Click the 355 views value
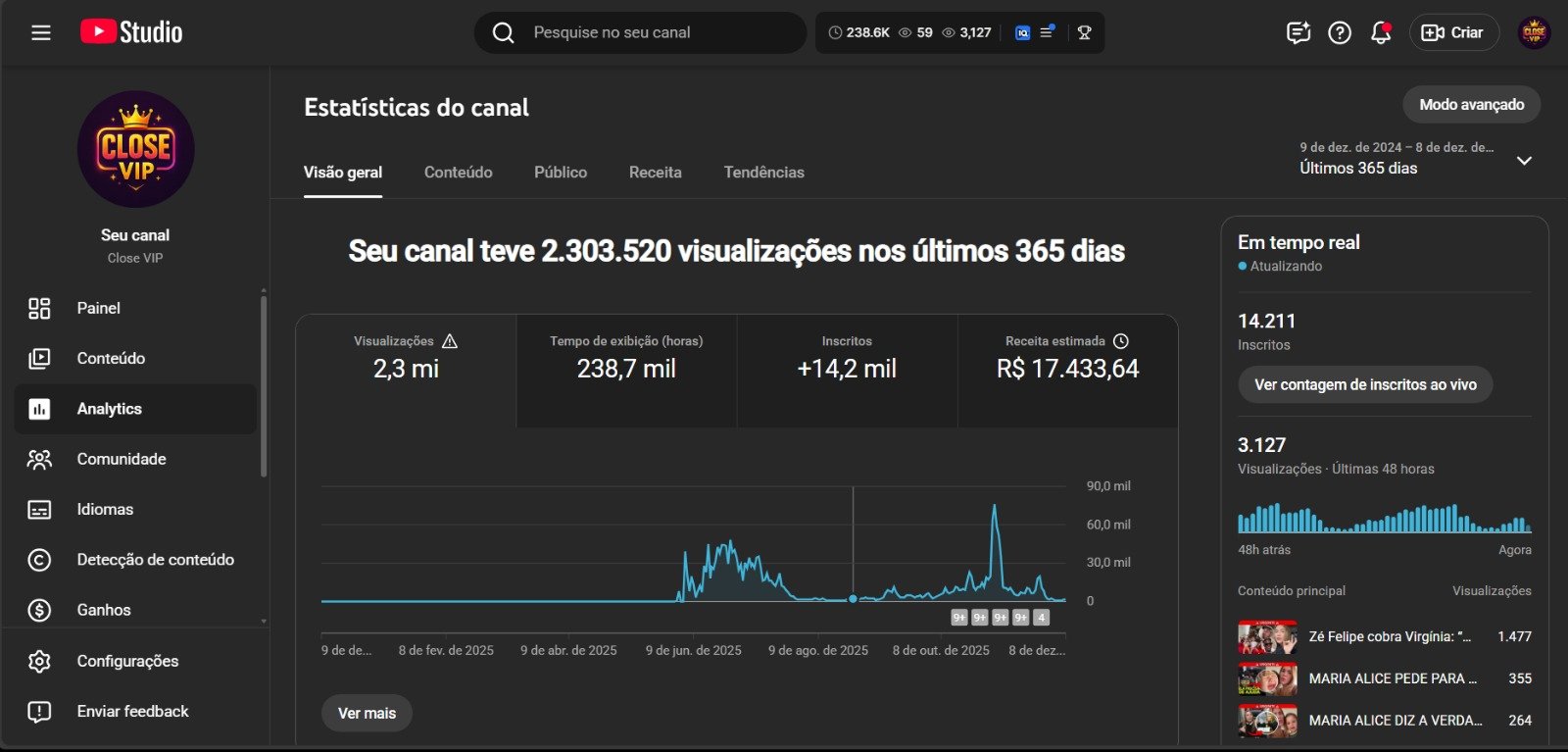The image size is (1568, 752). point(1520,678)
